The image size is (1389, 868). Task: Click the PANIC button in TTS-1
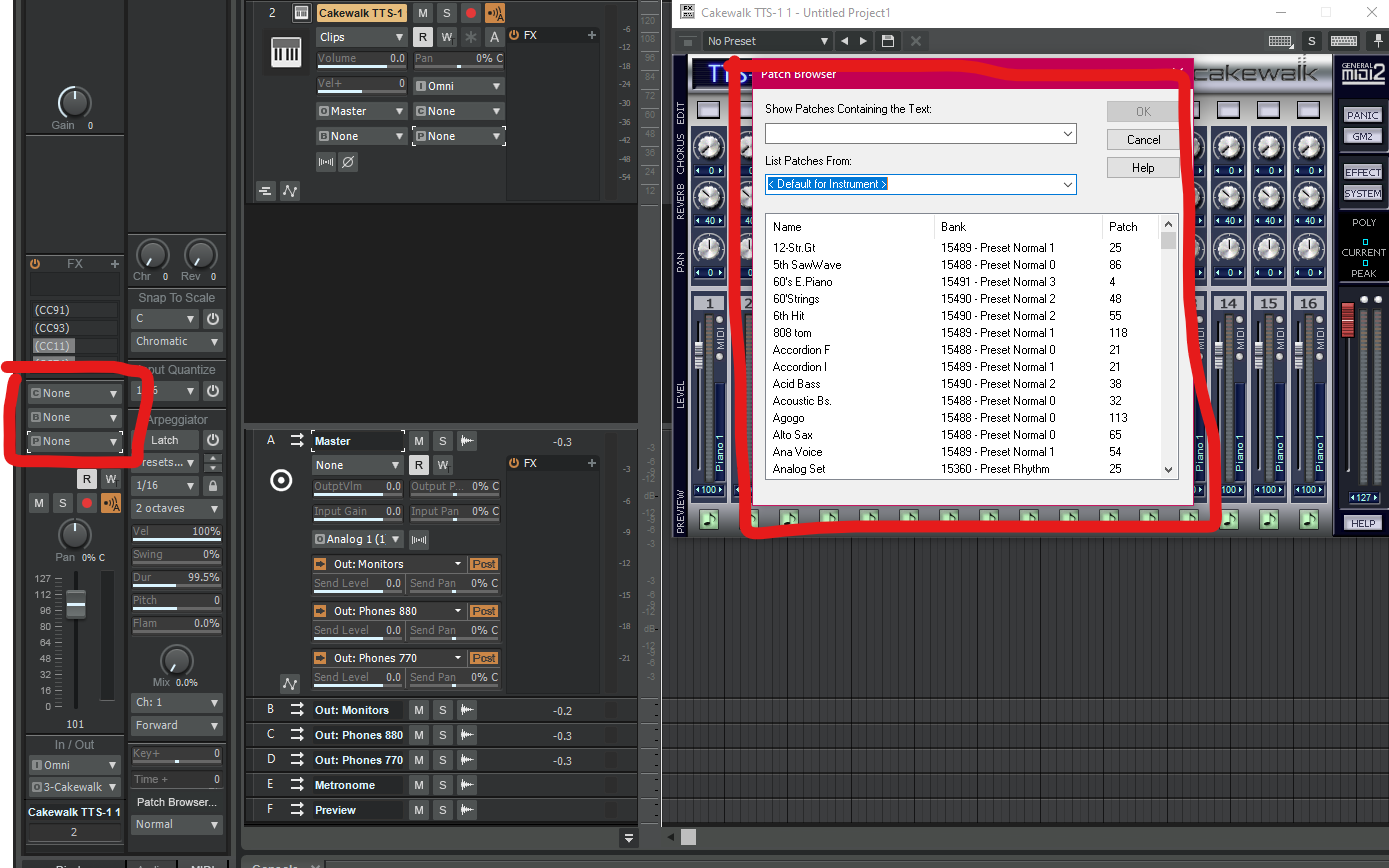tap(1362, 115)
